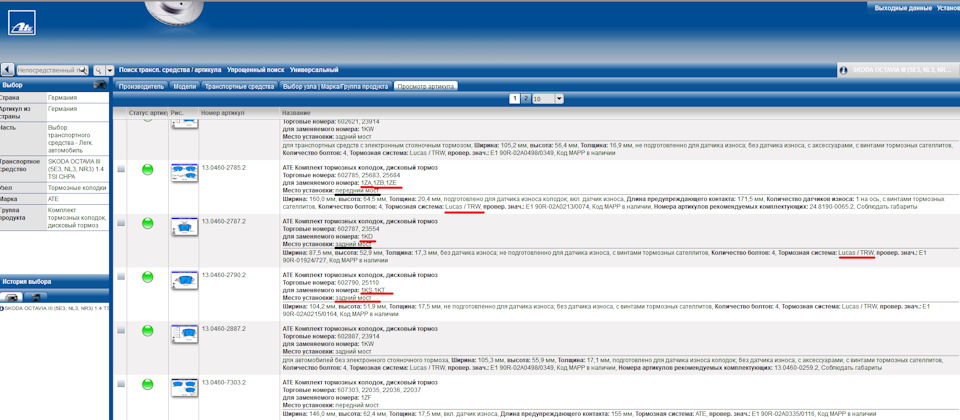This screenshot has width=960, height=420.
Task: Open brake pad thumbnail for 13.0460-2790.2
Action: point(184,280)
